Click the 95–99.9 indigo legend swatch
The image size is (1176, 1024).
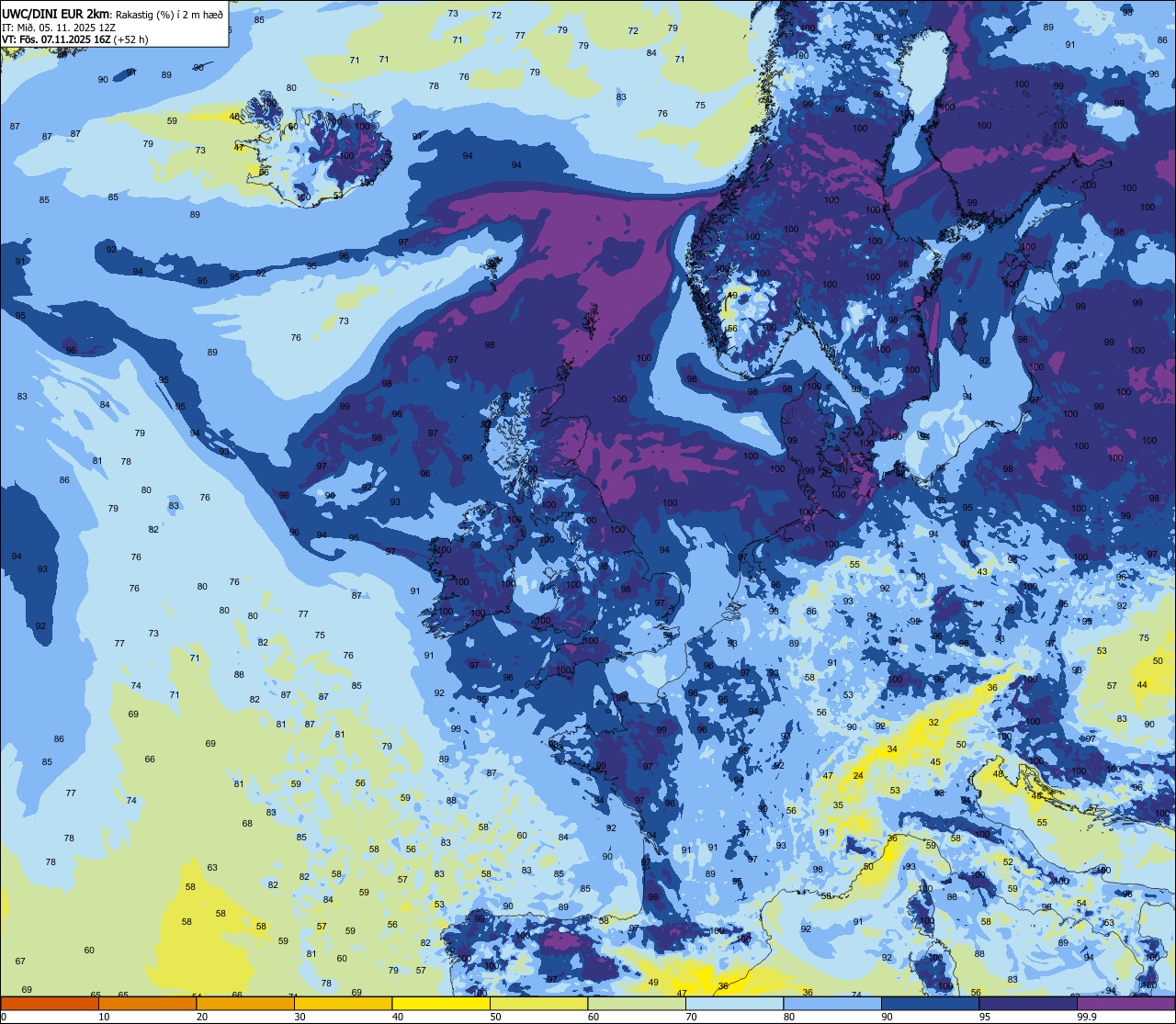pyautogui.click(x=1028, y=1004)
